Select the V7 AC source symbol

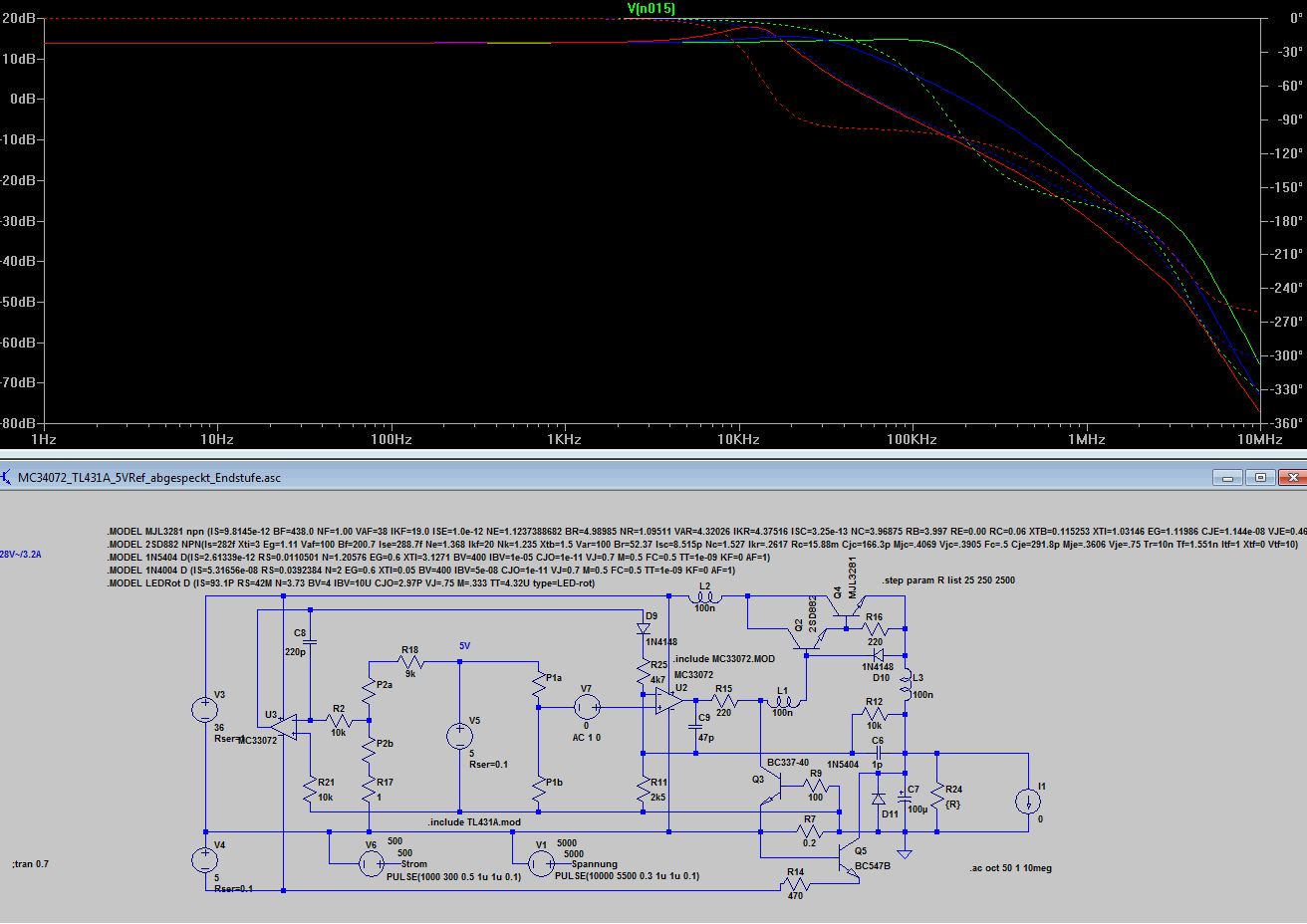[x=586, y=707]
